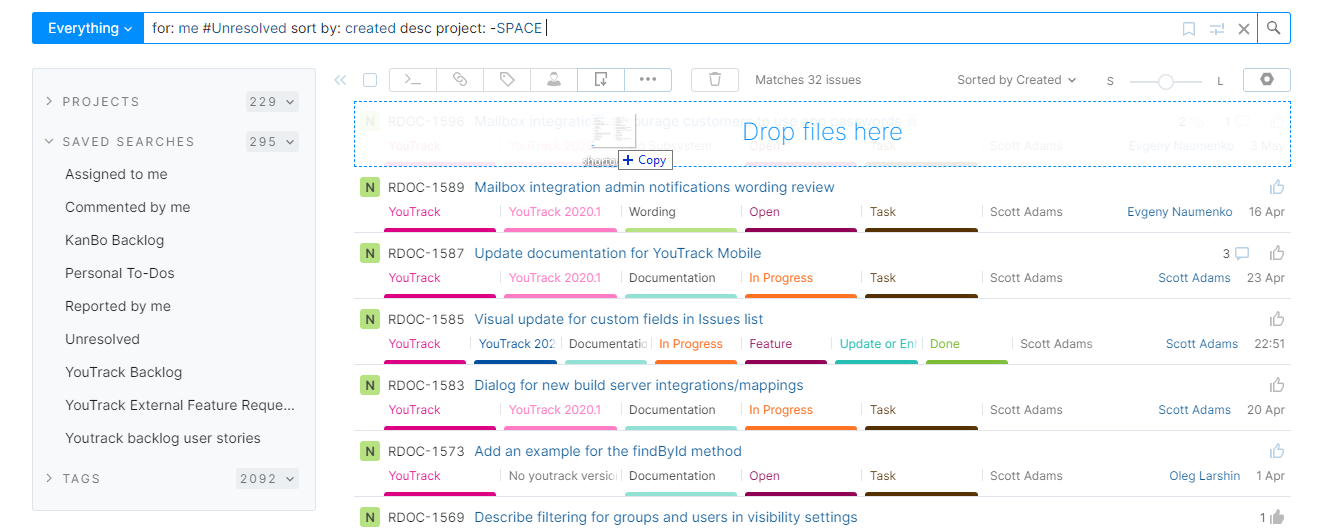Screen dimensions: 1322x532
Task: Open issue Update documentation for YouTrack Mobile
Action: tap(617, 253)
